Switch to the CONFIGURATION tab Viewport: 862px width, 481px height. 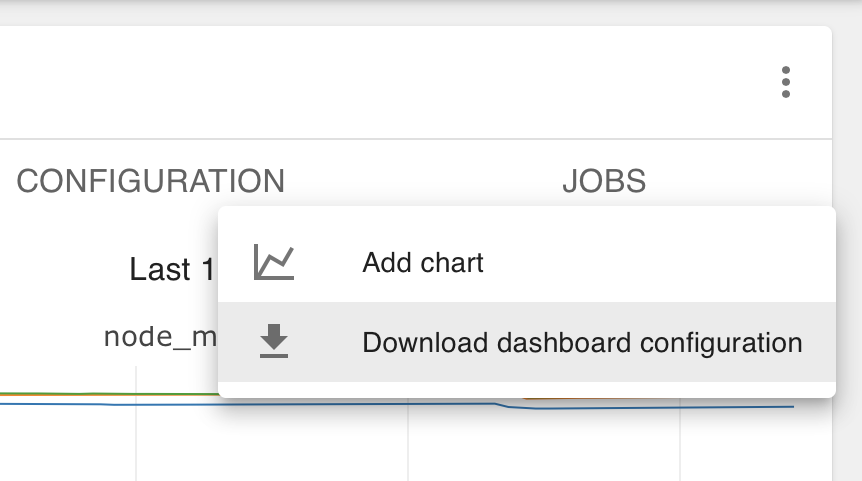click(x=150, y=181)
